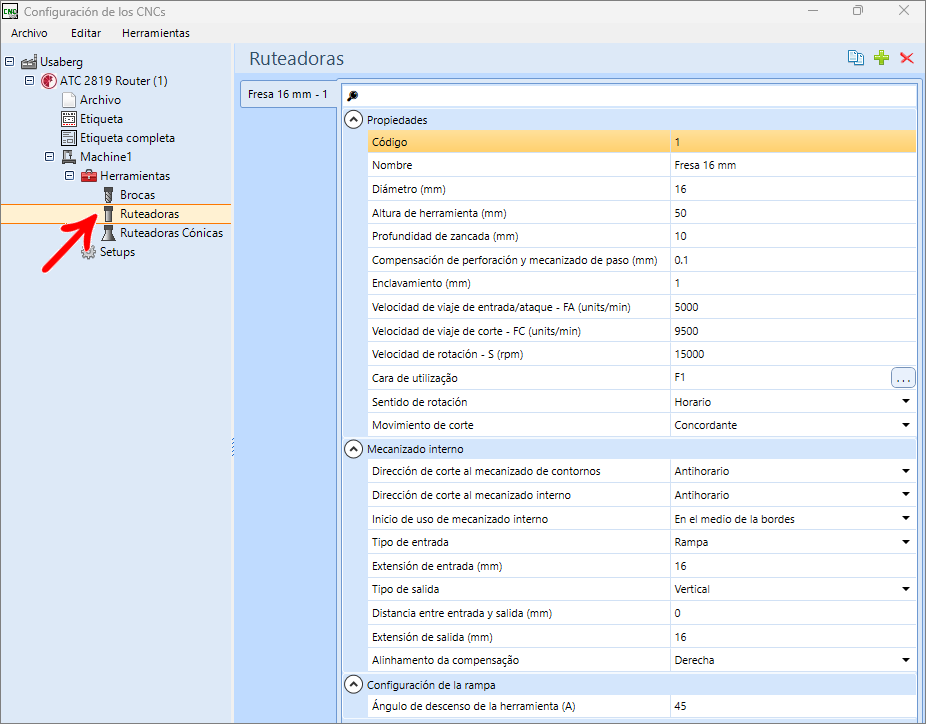
Task: Select Archivo node under ATC router
Action: click(100, 100)
